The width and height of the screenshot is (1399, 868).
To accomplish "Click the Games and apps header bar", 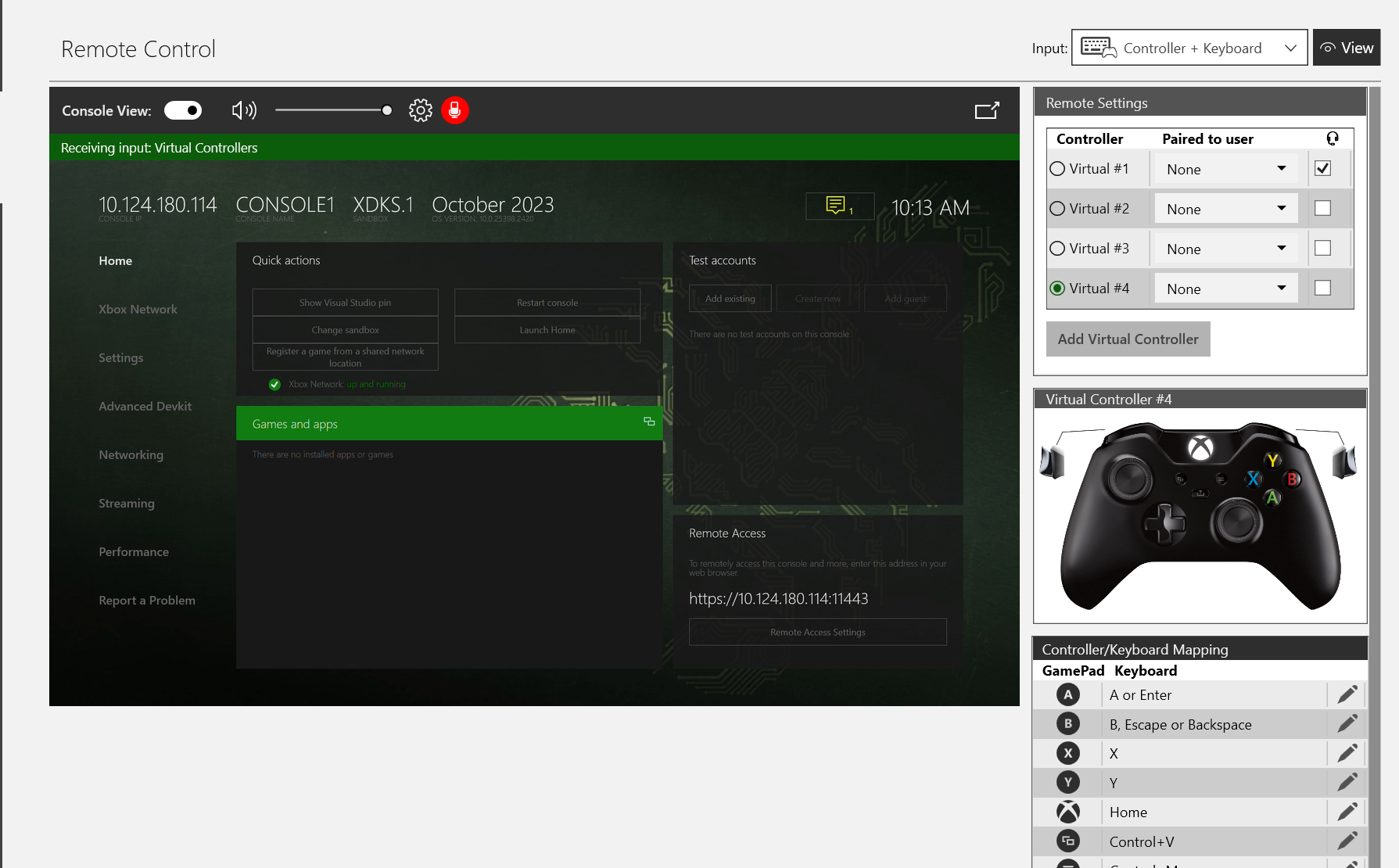I will 450,424.
